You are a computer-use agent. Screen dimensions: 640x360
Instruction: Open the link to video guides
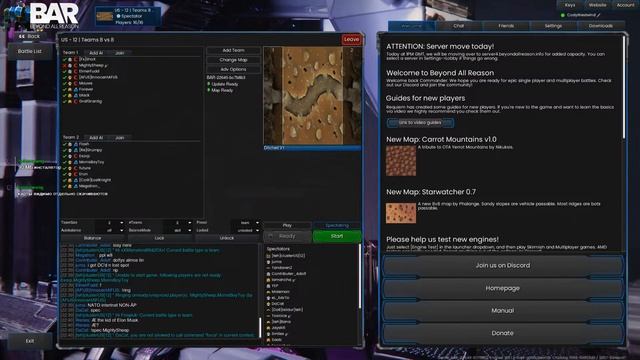(420, 122)
